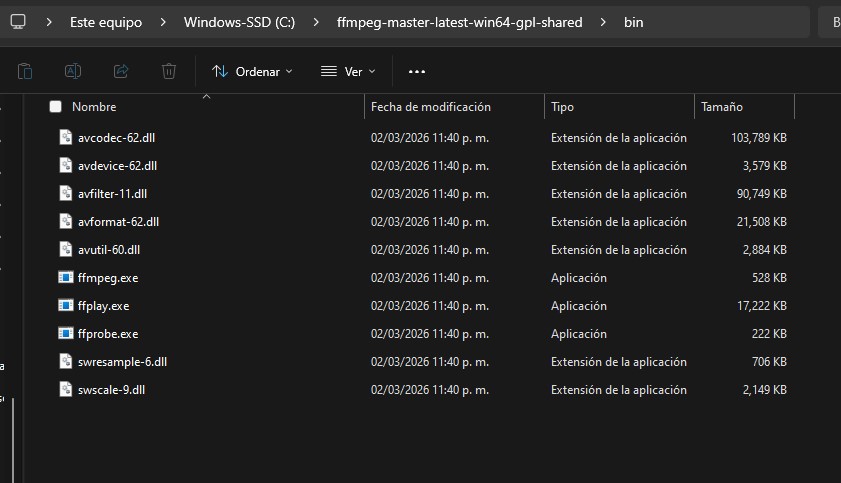Toggle the select-all checkbox beside Nombre
The image size is (841, 483).
[55, 107]
